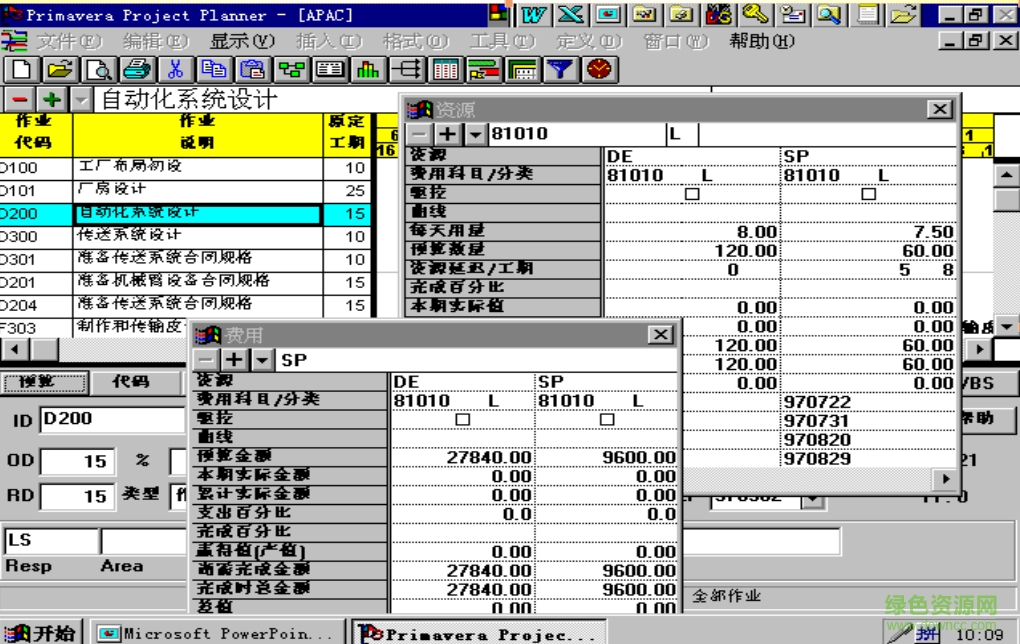Click the OD field showing 15

pyautogui.click(x=77, y=461)
